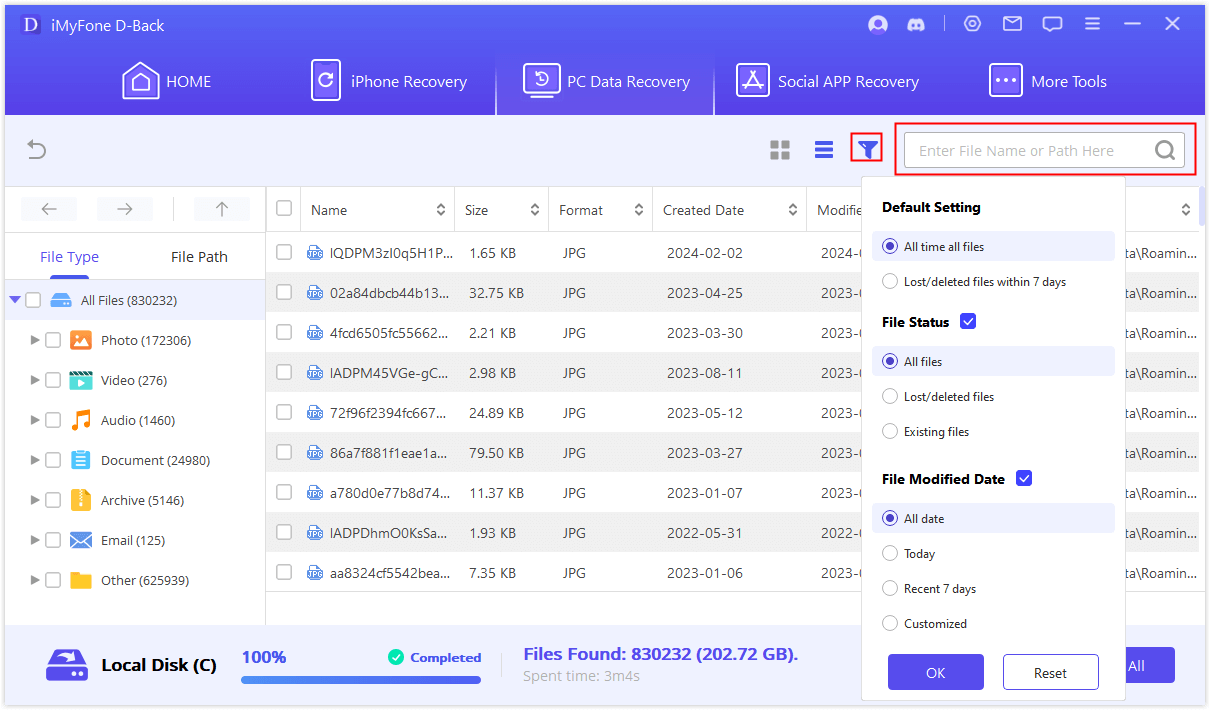Open the settings target icon in title bar
The image size is (1210, 710).
coord(972,24)
